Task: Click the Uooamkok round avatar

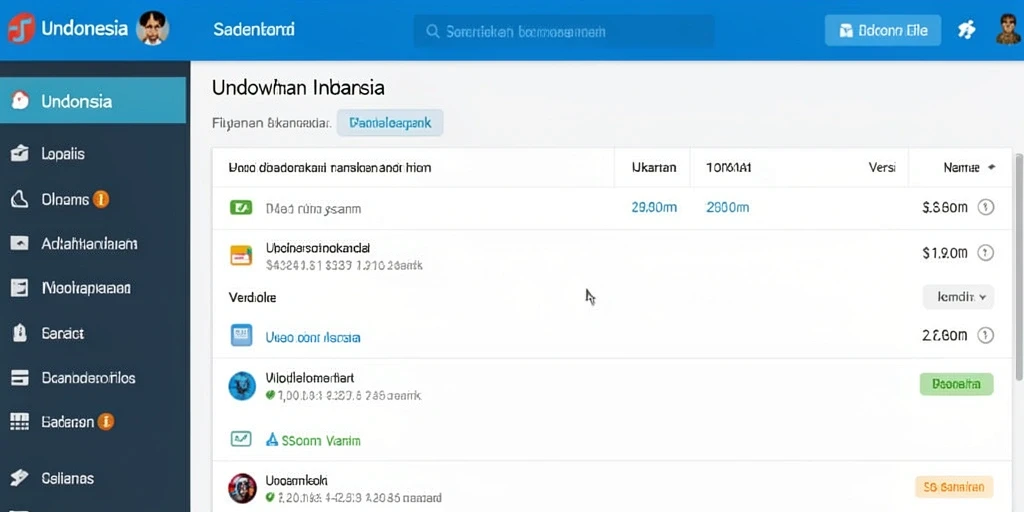Action: pos(242,488)
